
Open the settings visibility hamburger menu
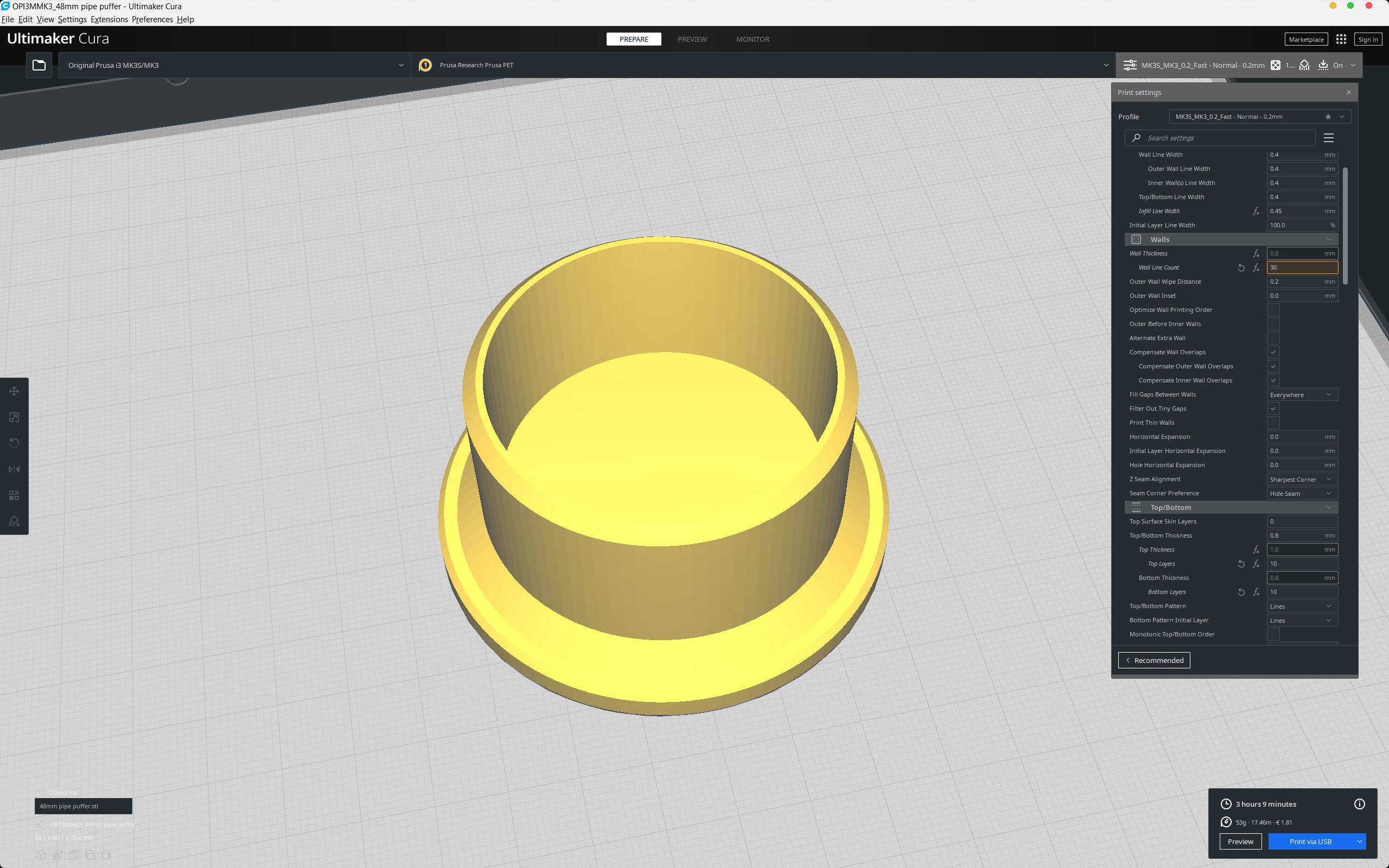tap(1329, 138)
